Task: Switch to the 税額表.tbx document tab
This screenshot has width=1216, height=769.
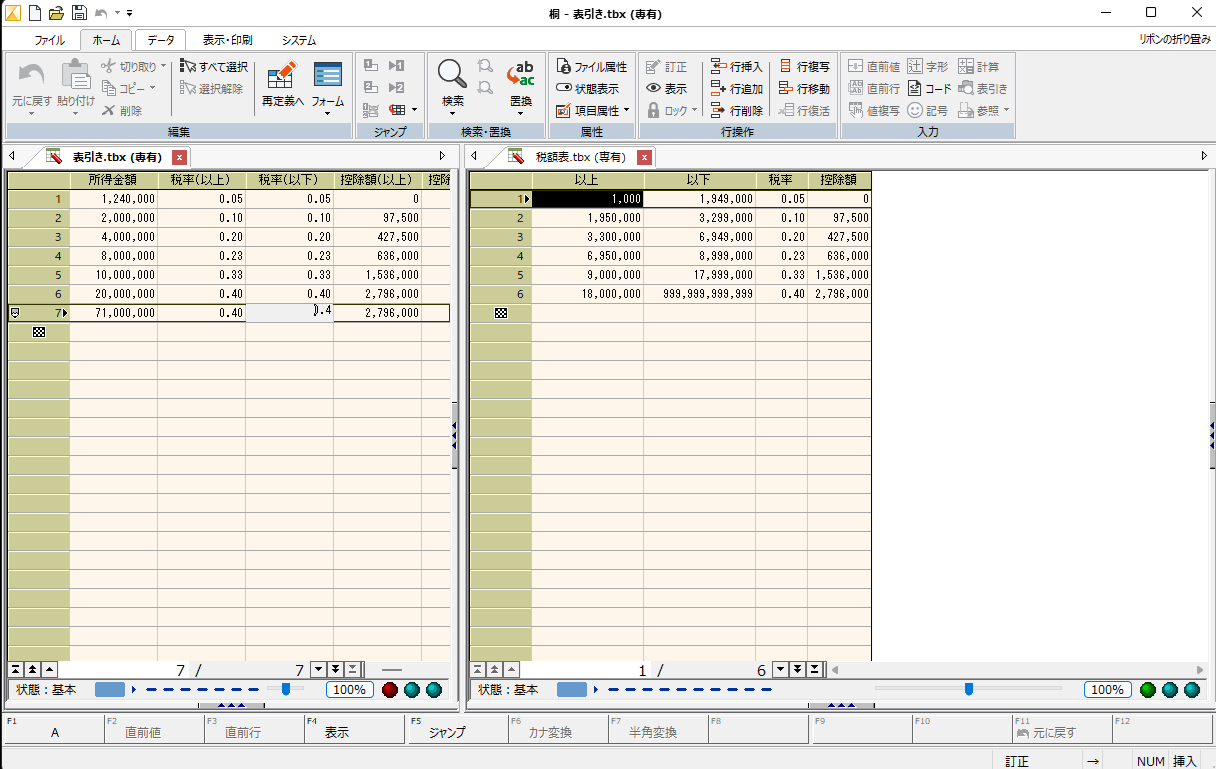Action: pyautogui.click(x=580, y=157)
